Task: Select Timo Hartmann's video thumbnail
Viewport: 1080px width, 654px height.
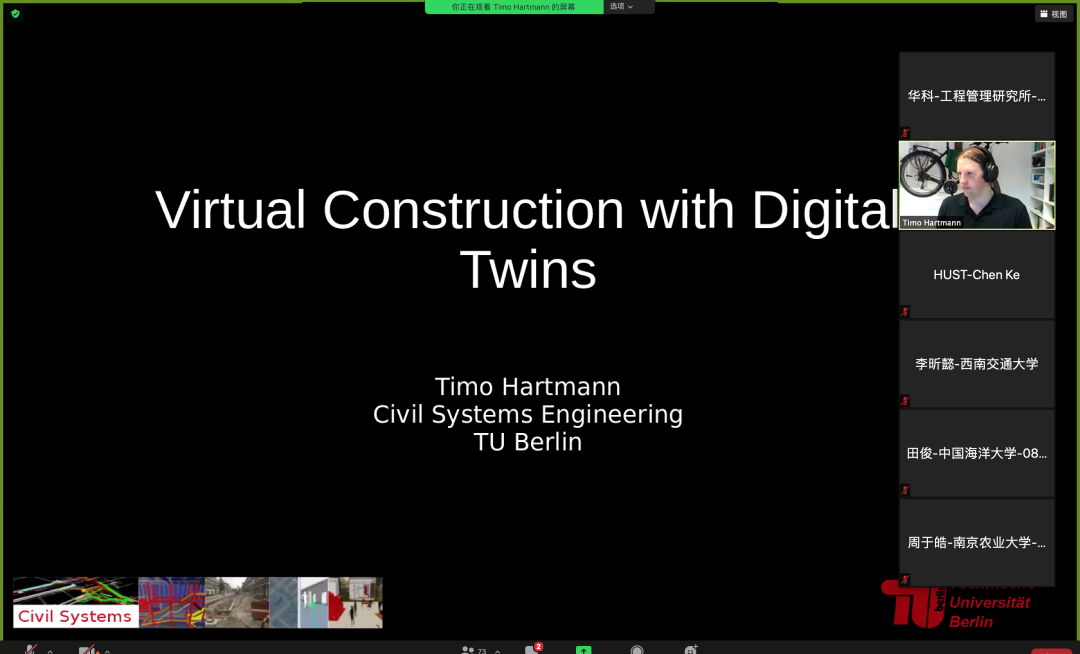Action: tap(976, 185)
